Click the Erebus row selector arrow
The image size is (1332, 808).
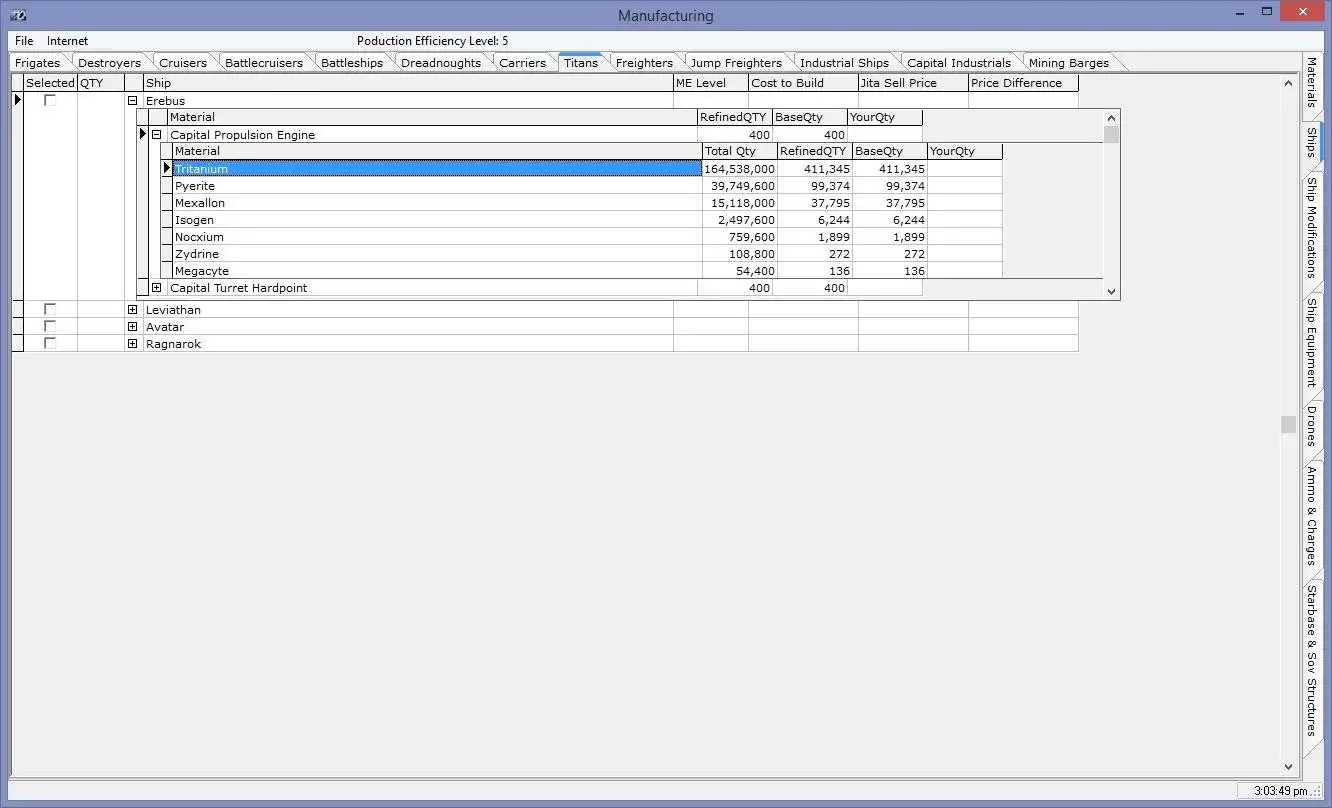(18, 100)
